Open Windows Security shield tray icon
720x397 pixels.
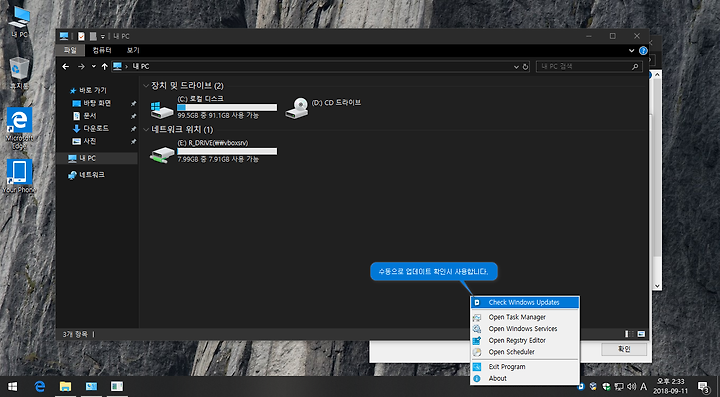point(606,386)
